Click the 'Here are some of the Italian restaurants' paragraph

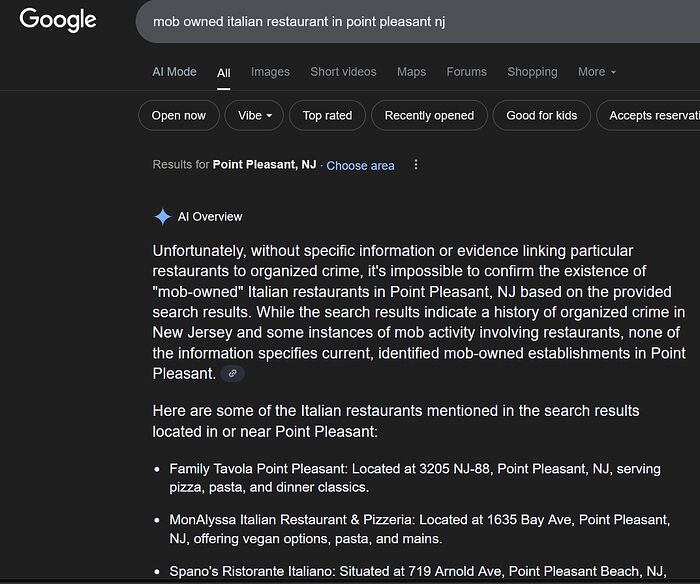coord(396,421)
